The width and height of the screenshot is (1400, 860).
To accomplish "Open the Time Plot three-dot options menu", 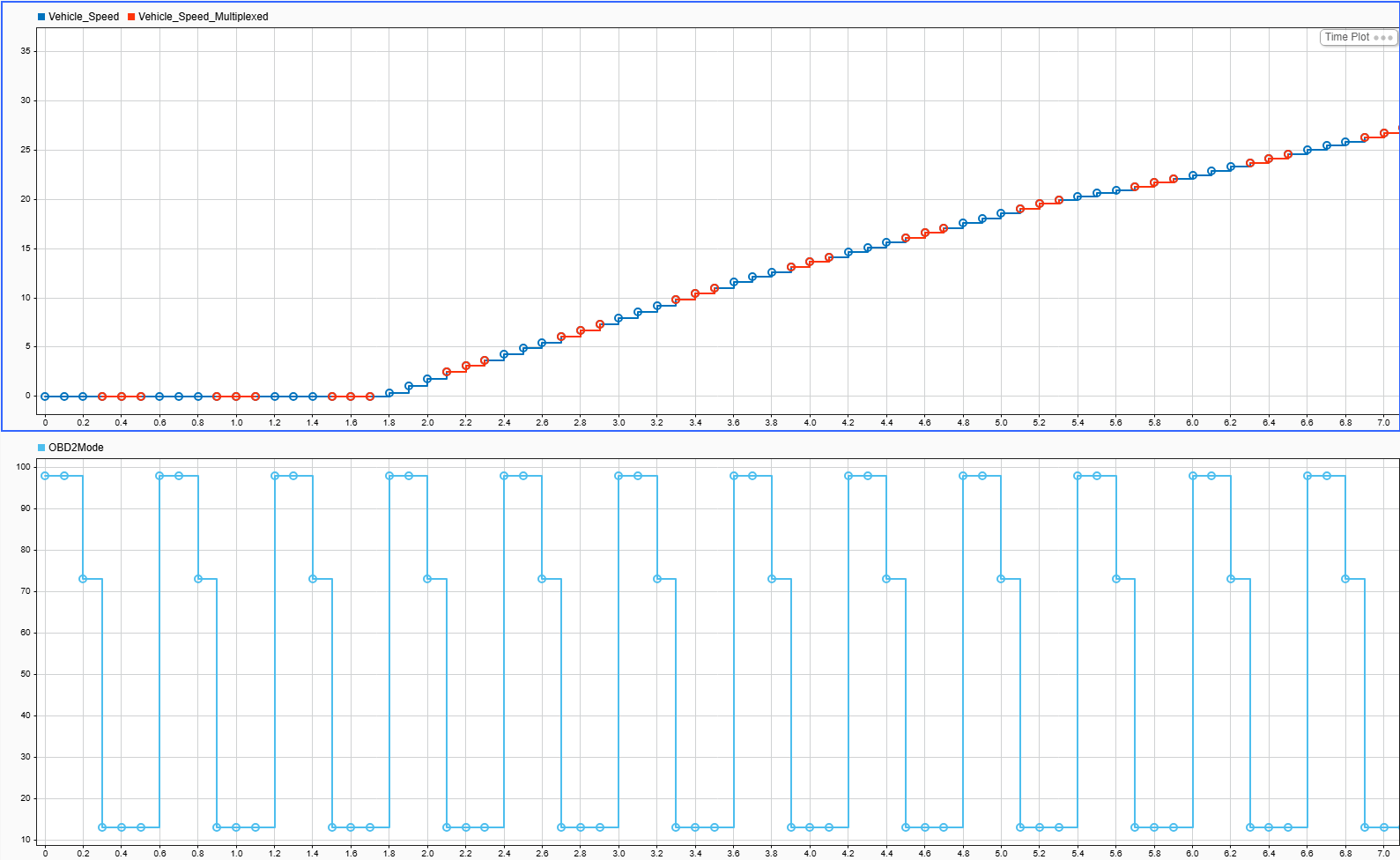I will [1383, 38].
